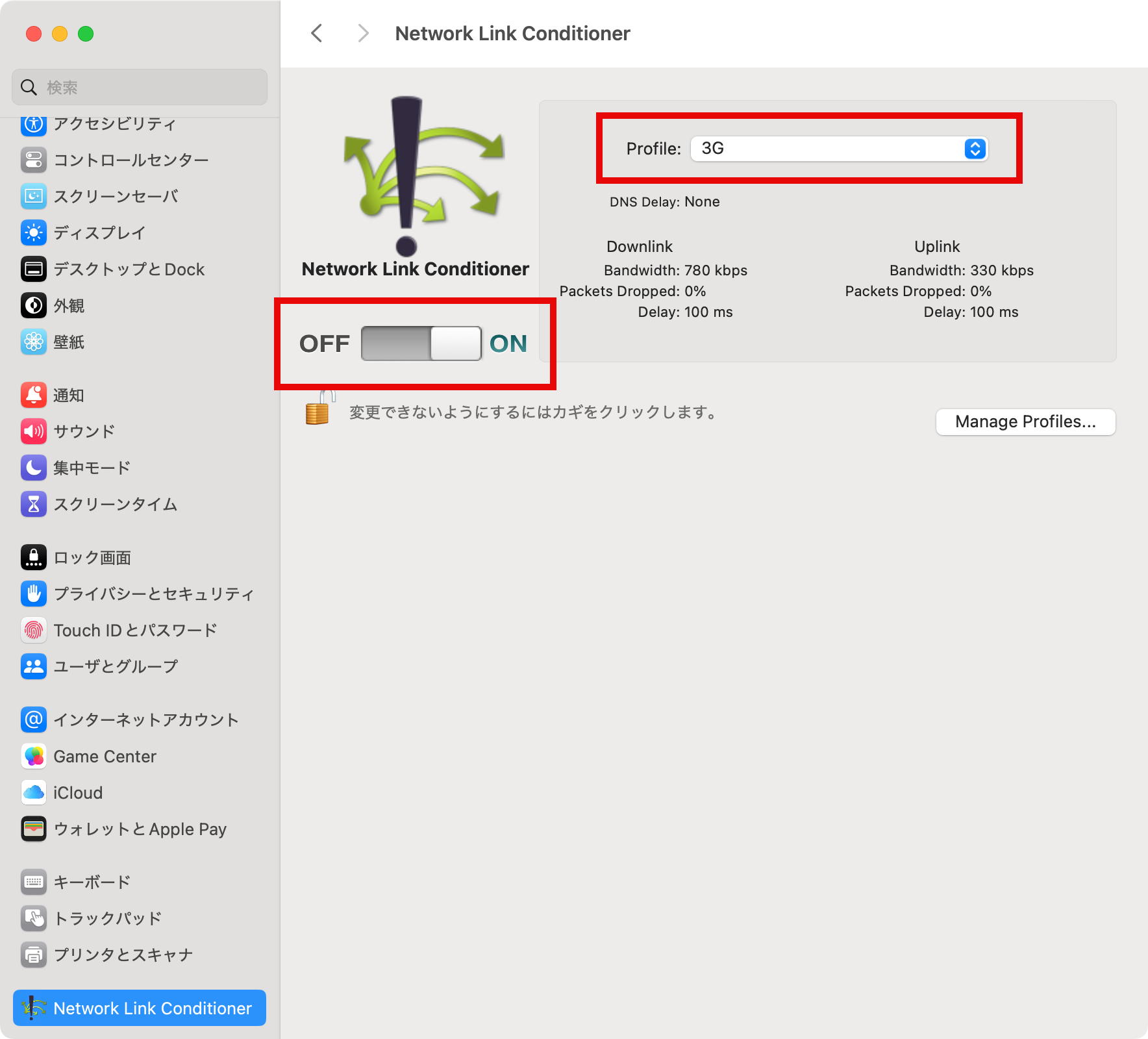Open インターネットアカウント at-sign icon
Screen dimensions: 1148x1039
[34, 720]
